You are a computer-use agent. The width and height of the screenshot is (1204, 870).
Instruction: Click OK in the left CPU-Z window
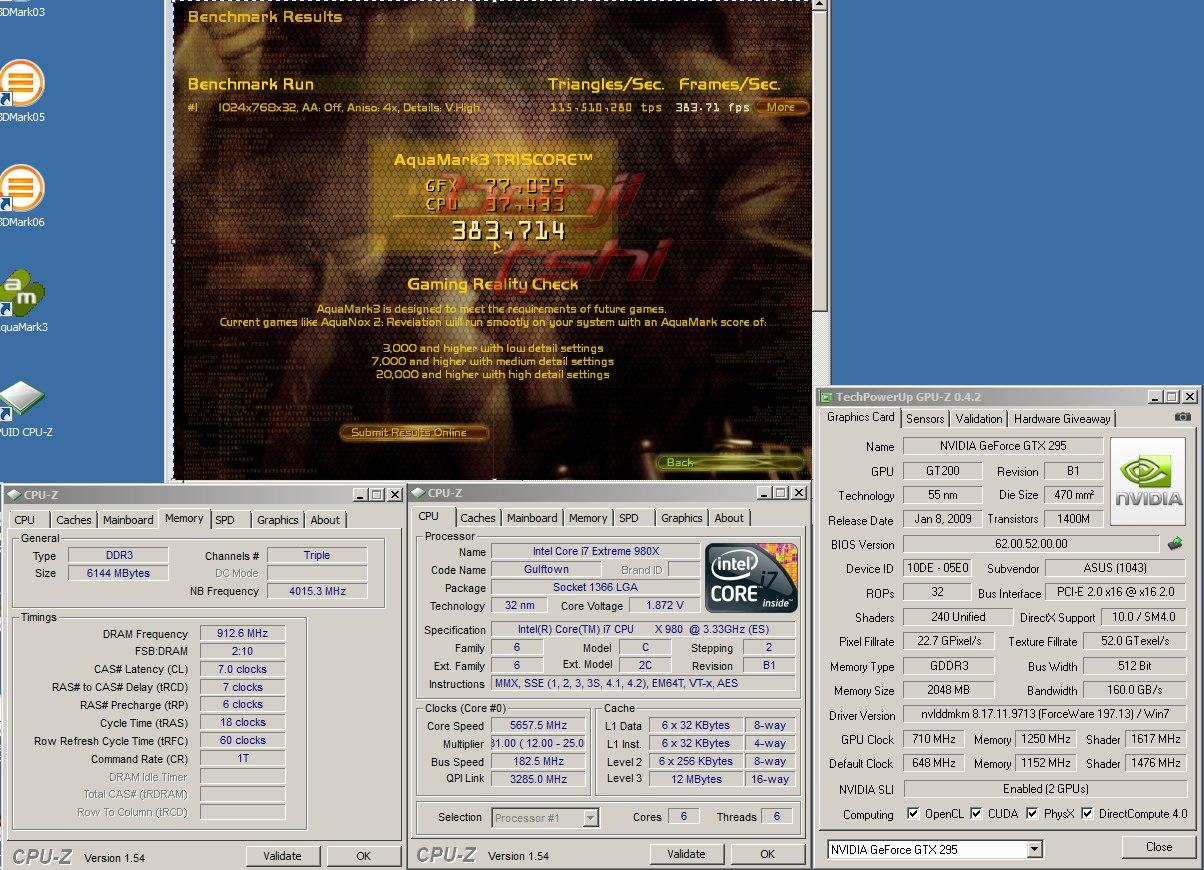[364, 856]
